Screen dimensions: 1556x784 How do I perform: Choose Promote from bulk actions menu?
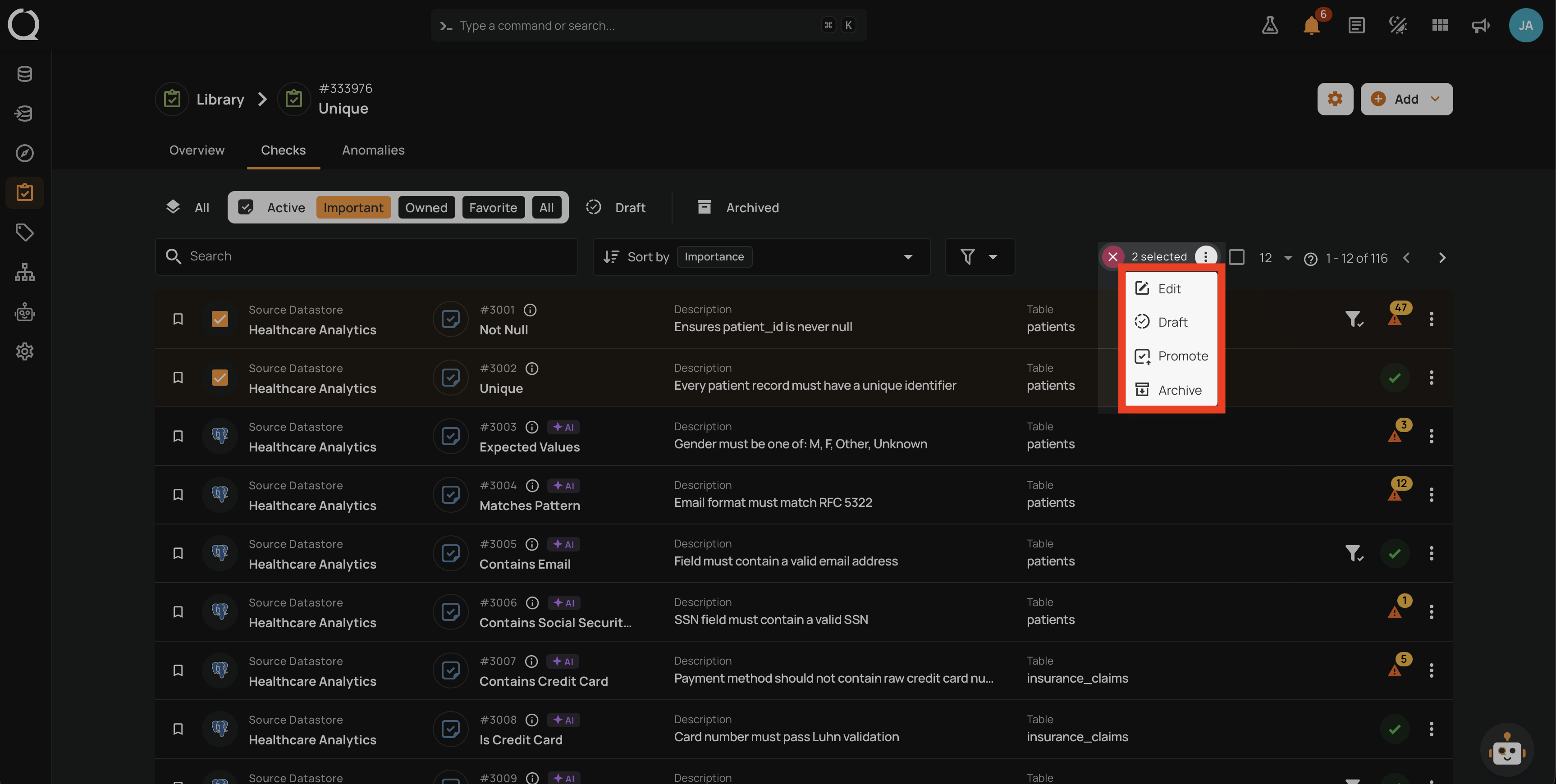1171,356
